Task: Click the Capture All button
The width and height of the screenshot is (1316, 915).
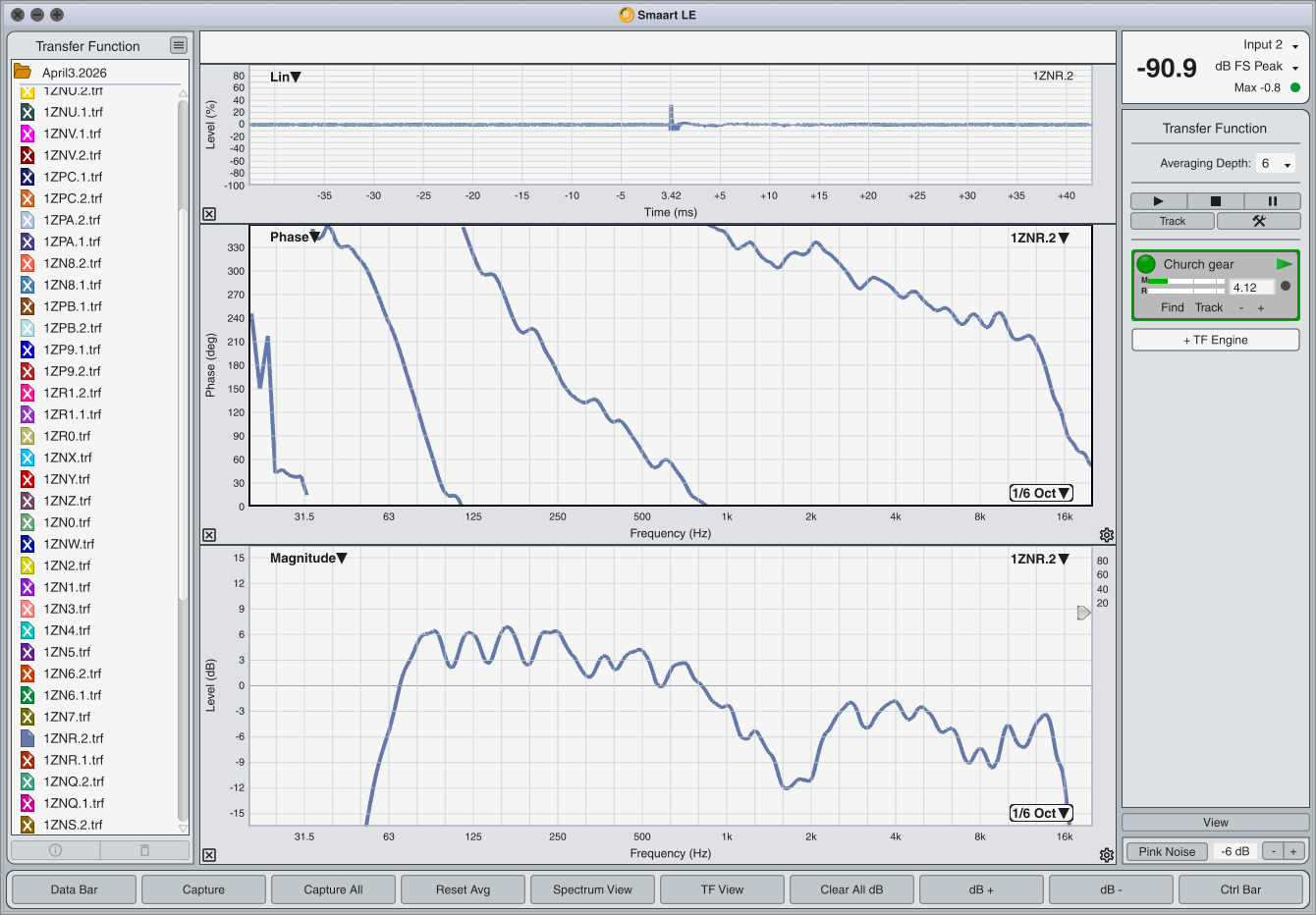Action: [333, 889]
